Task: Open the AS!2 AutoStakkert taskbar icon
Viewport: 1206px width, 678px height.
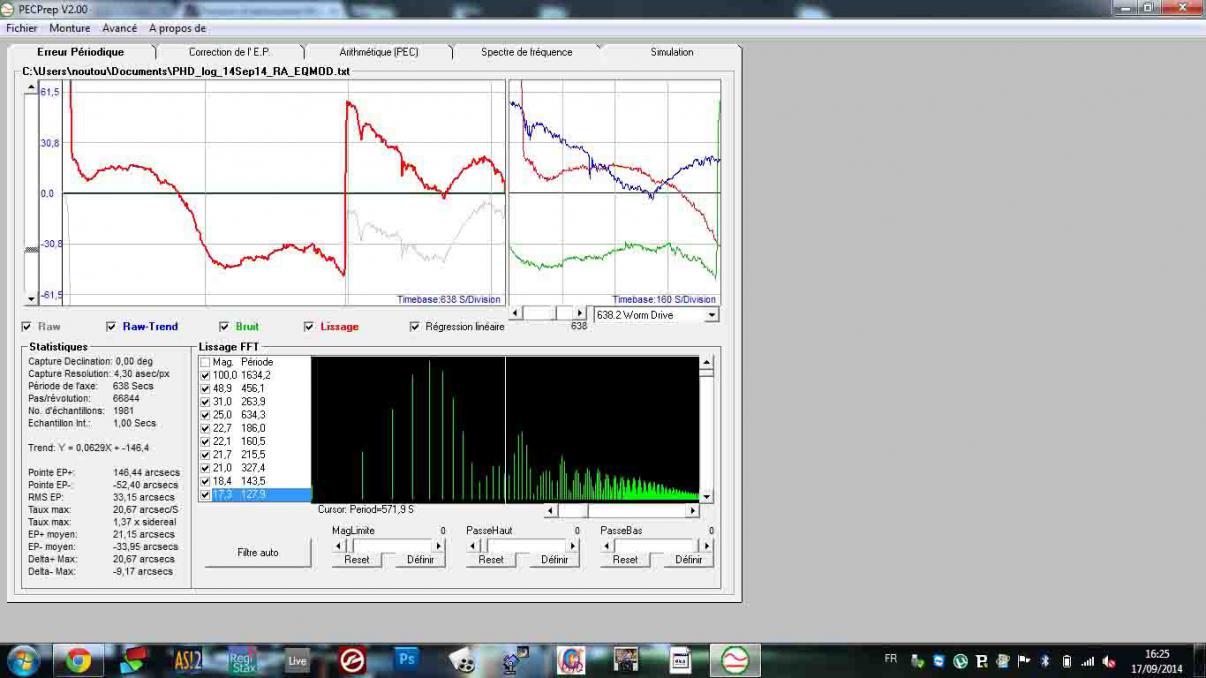Action: click(x=188, y=660)
